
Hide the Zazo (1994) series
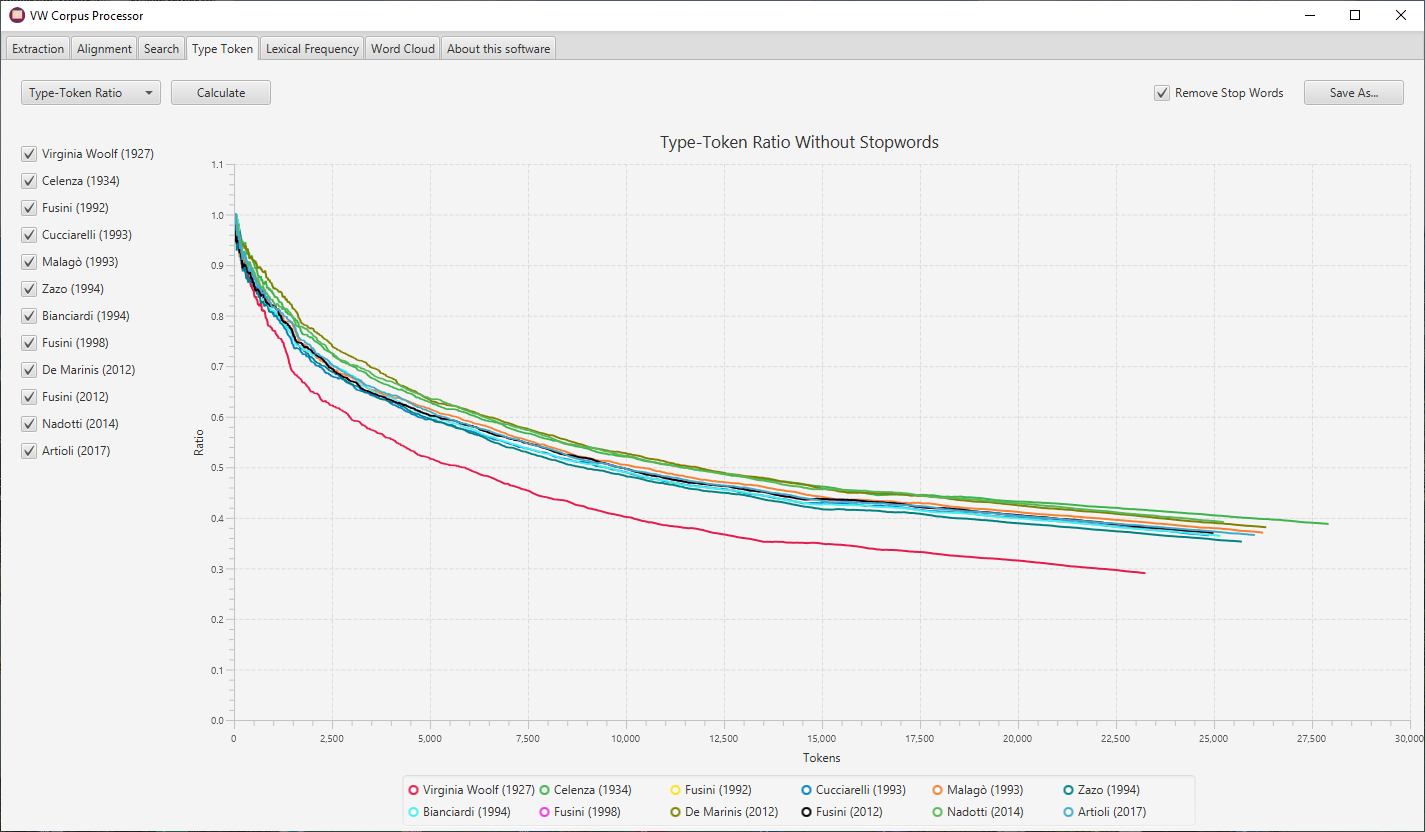coord(29,289)
